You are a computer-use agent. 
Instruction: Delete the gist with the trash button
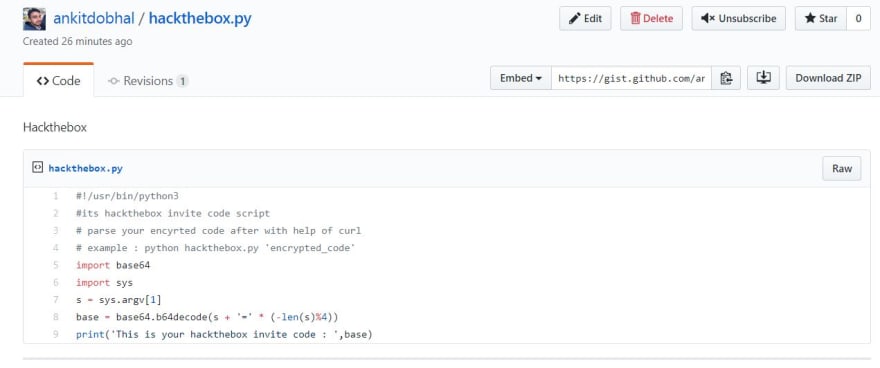coord(651,19)
